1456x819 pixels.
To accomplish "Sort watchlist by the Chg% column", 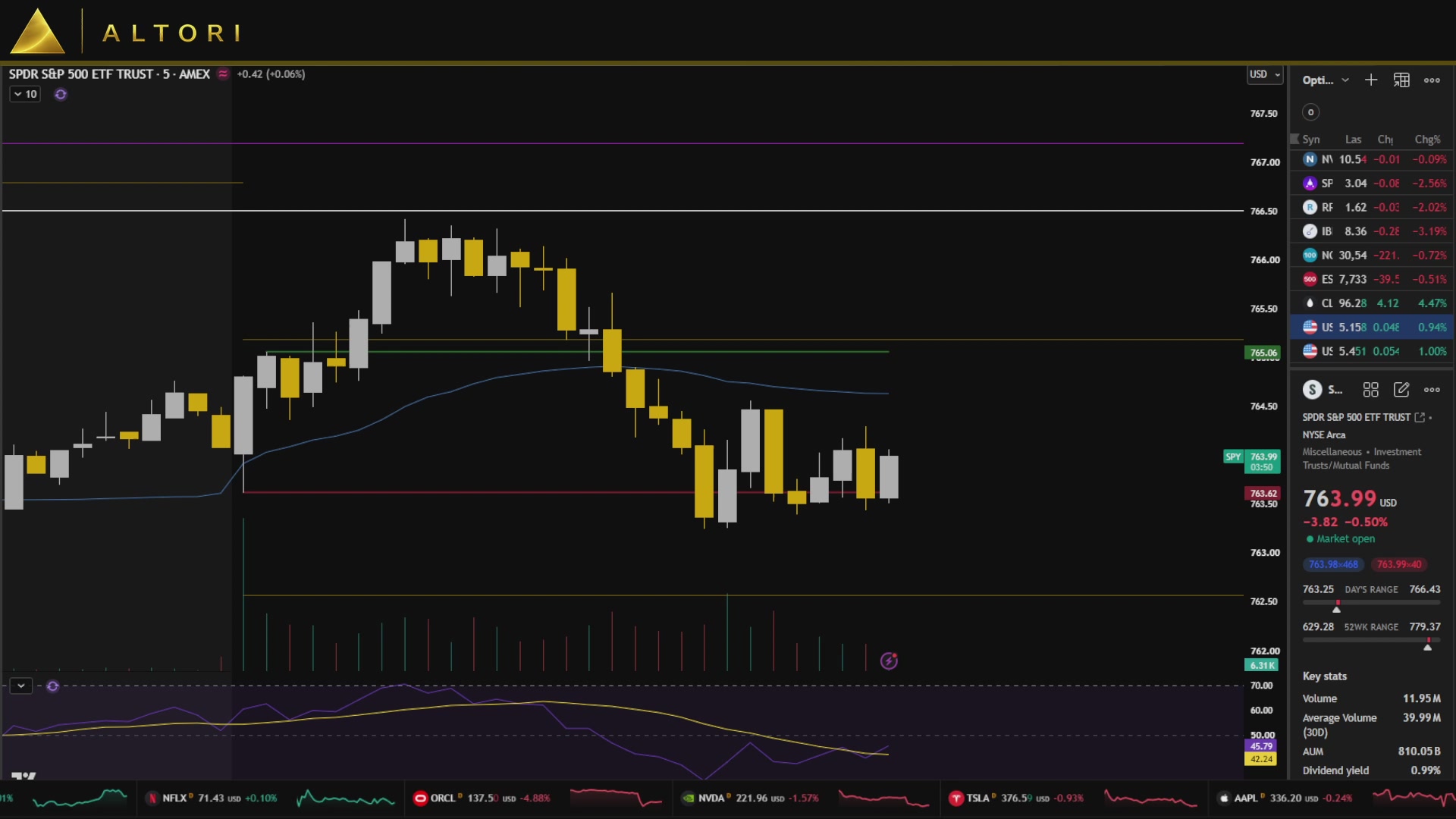I will click(x=1427, y=140).
